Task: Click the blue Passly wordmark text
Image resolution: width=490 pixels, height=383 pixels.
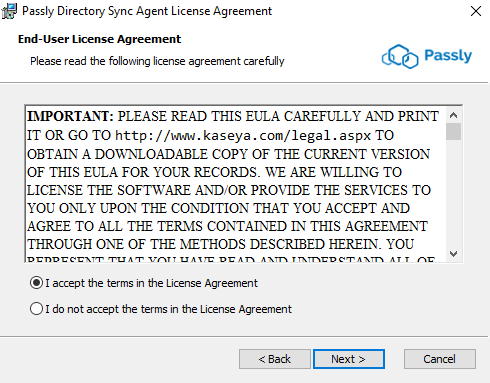Action: [x=448, y=55]
